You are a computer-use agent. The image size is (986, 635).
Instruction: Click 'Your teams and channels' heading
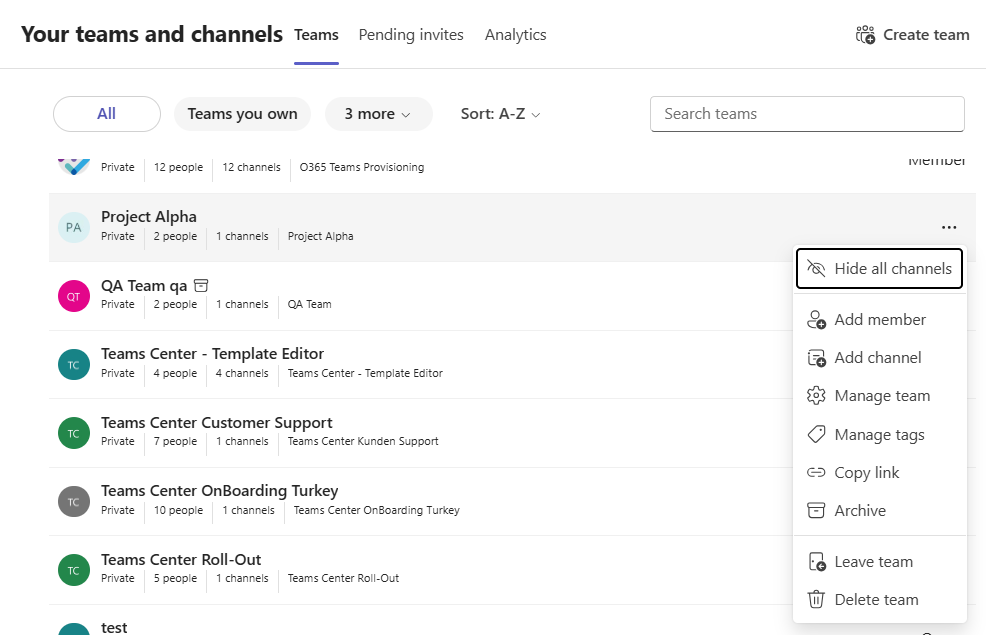(152, 34)
